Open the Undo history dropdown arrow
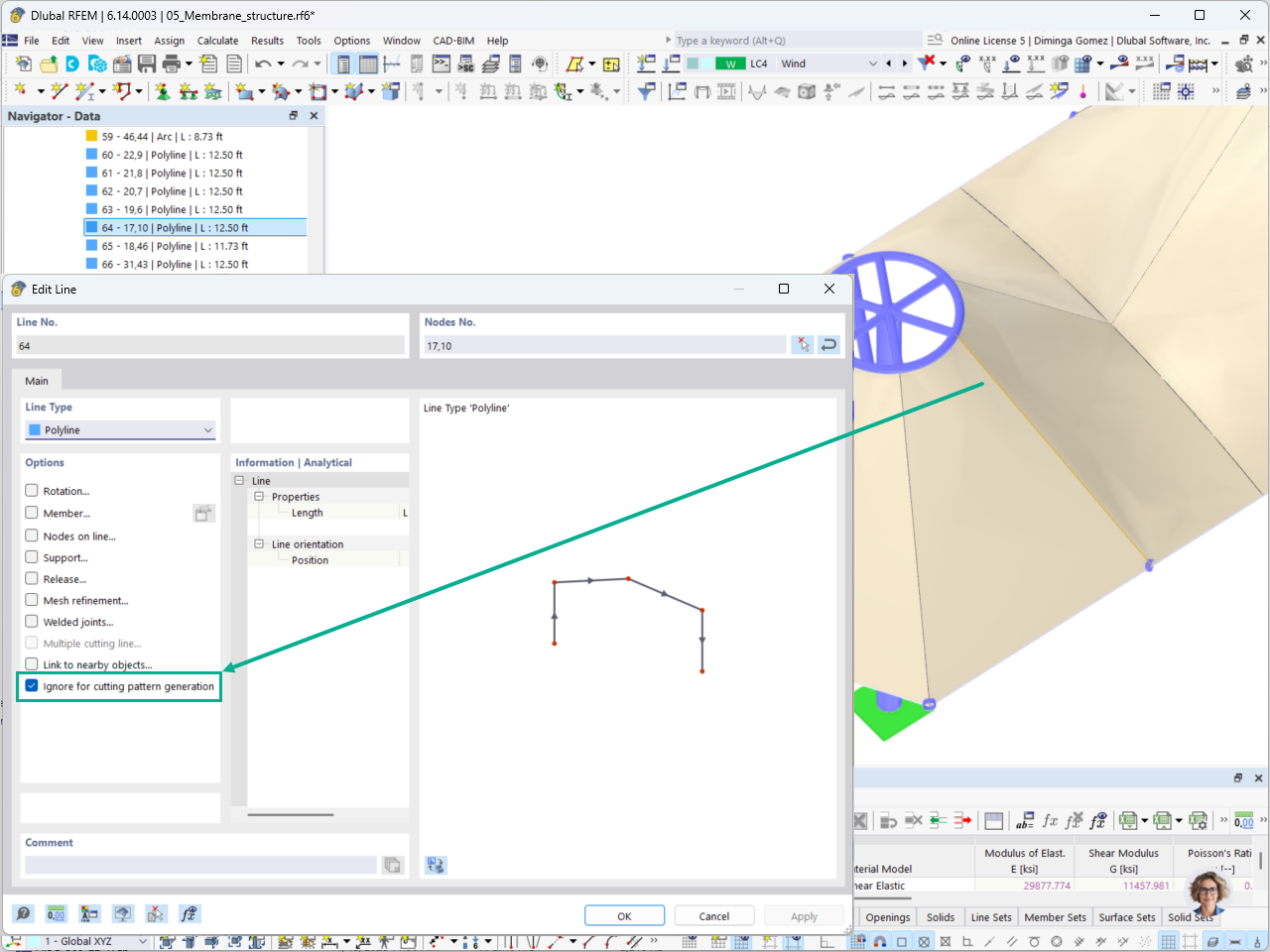The height and width of the screenshot is (952, 1270). click(x=281, y=63)
